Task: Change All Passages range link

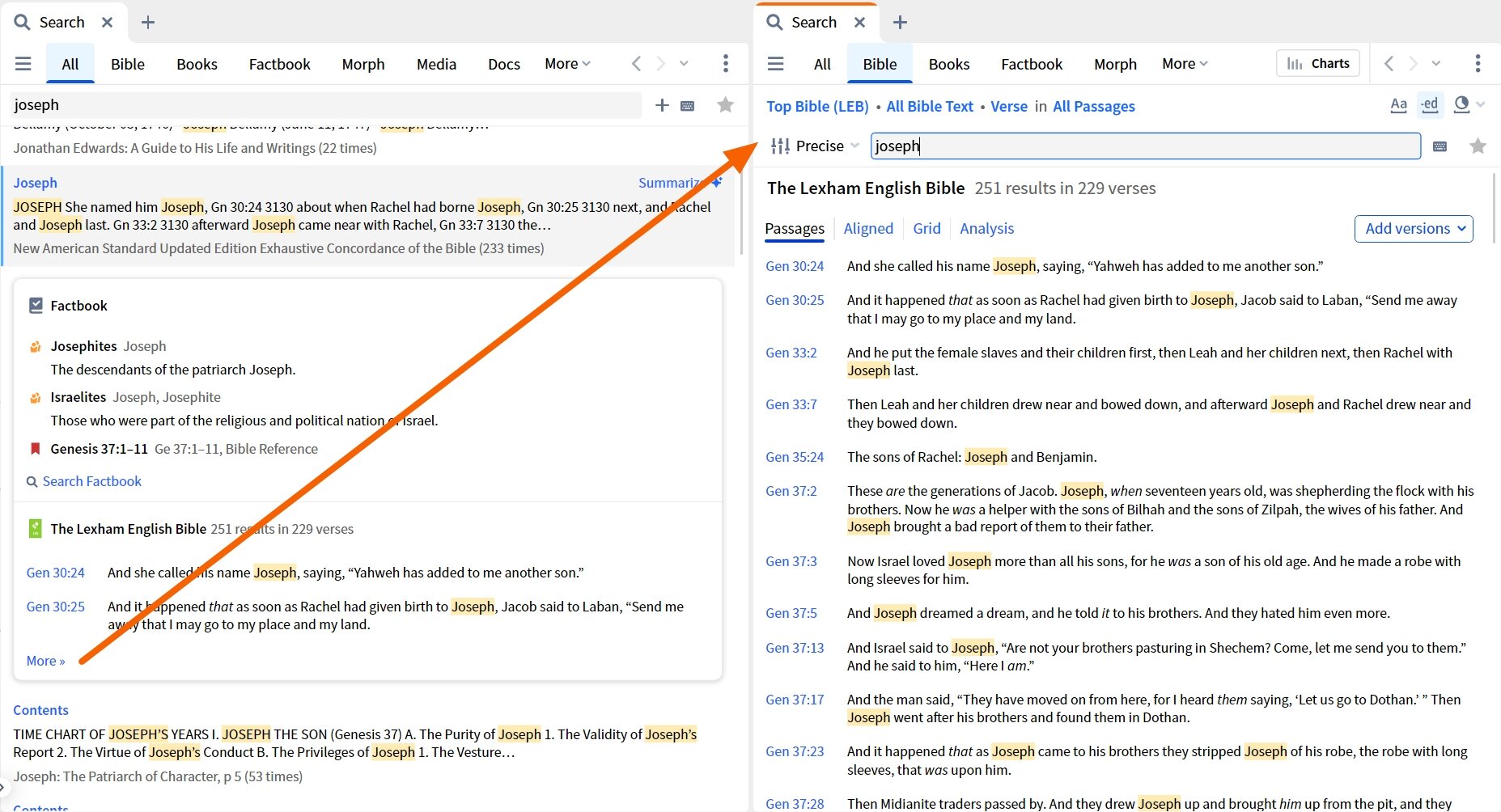Action: point(1093,107)
